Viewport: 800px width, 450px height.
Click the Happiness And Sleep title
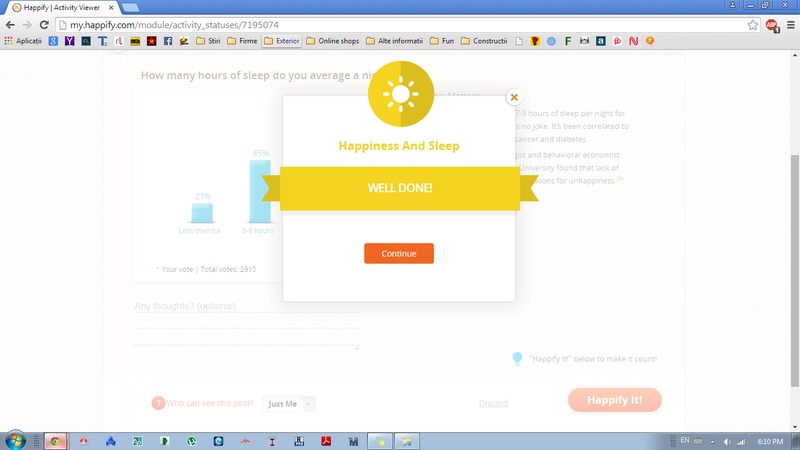tap(398, 146)
